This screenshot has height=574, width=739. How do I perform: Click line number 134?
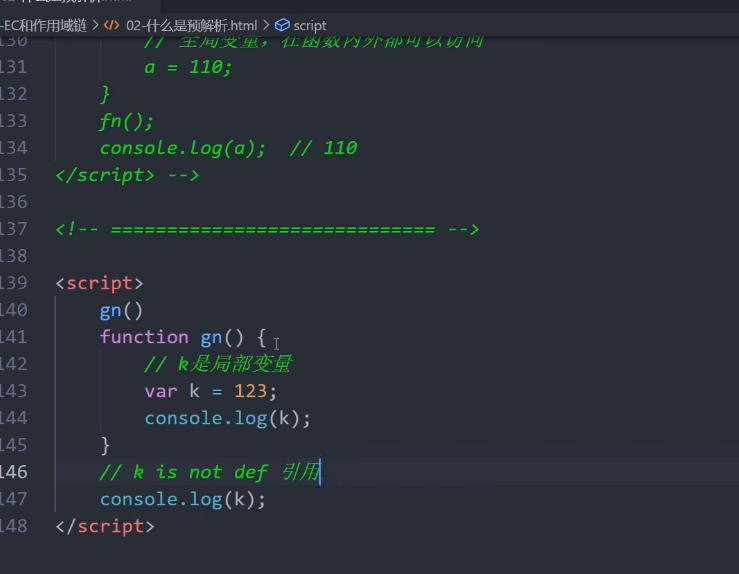point(13,148)
